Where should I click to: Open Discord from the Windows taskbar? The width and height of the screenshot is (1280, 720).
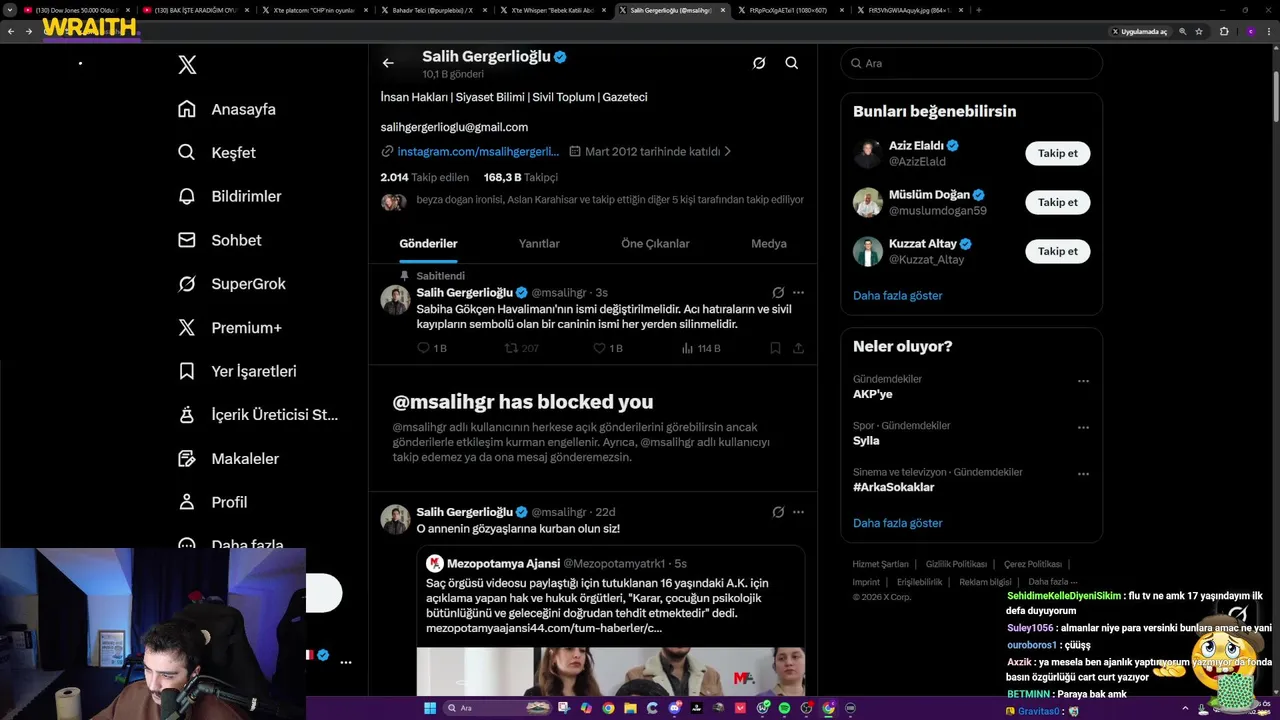[x=675, y=708]
